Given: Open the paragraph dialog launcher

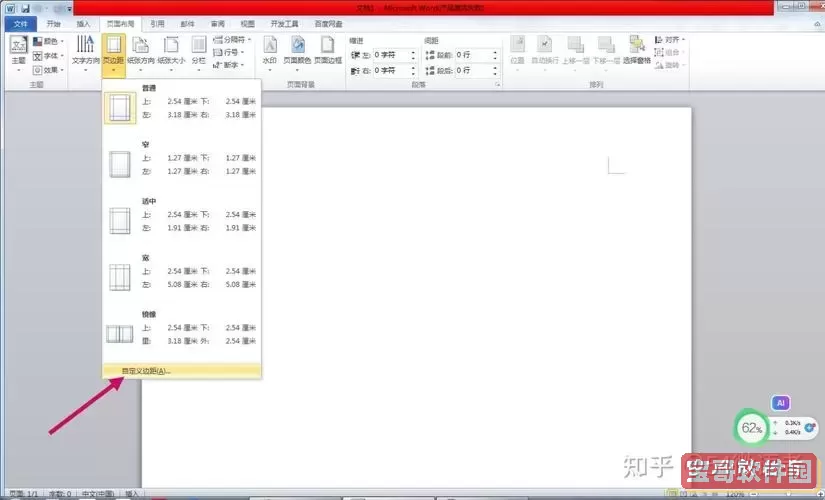Looking at the screenshot, I should pos(497,84).
